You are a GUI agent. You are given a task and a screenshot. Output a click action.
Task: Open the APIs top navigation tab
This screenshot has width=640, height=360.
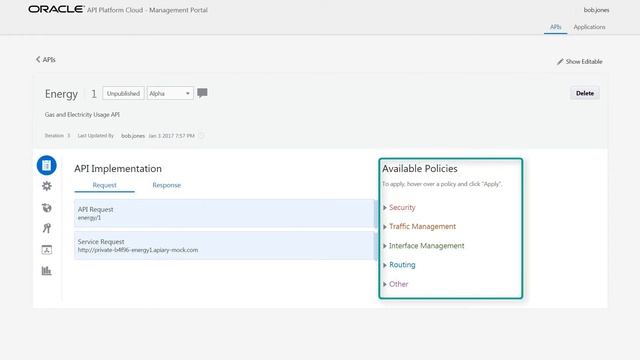pos(556,27)
